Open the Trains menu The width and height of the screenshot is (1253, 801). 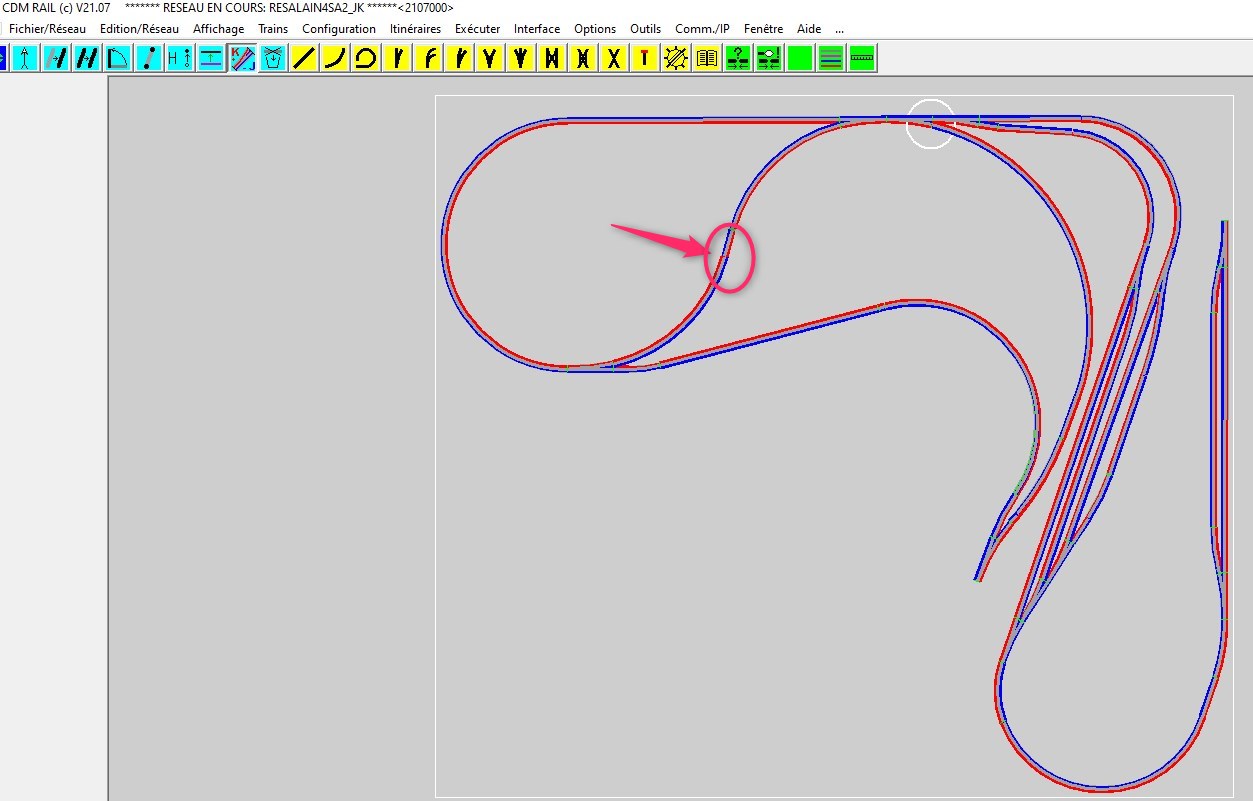click(x=273, y=29)
